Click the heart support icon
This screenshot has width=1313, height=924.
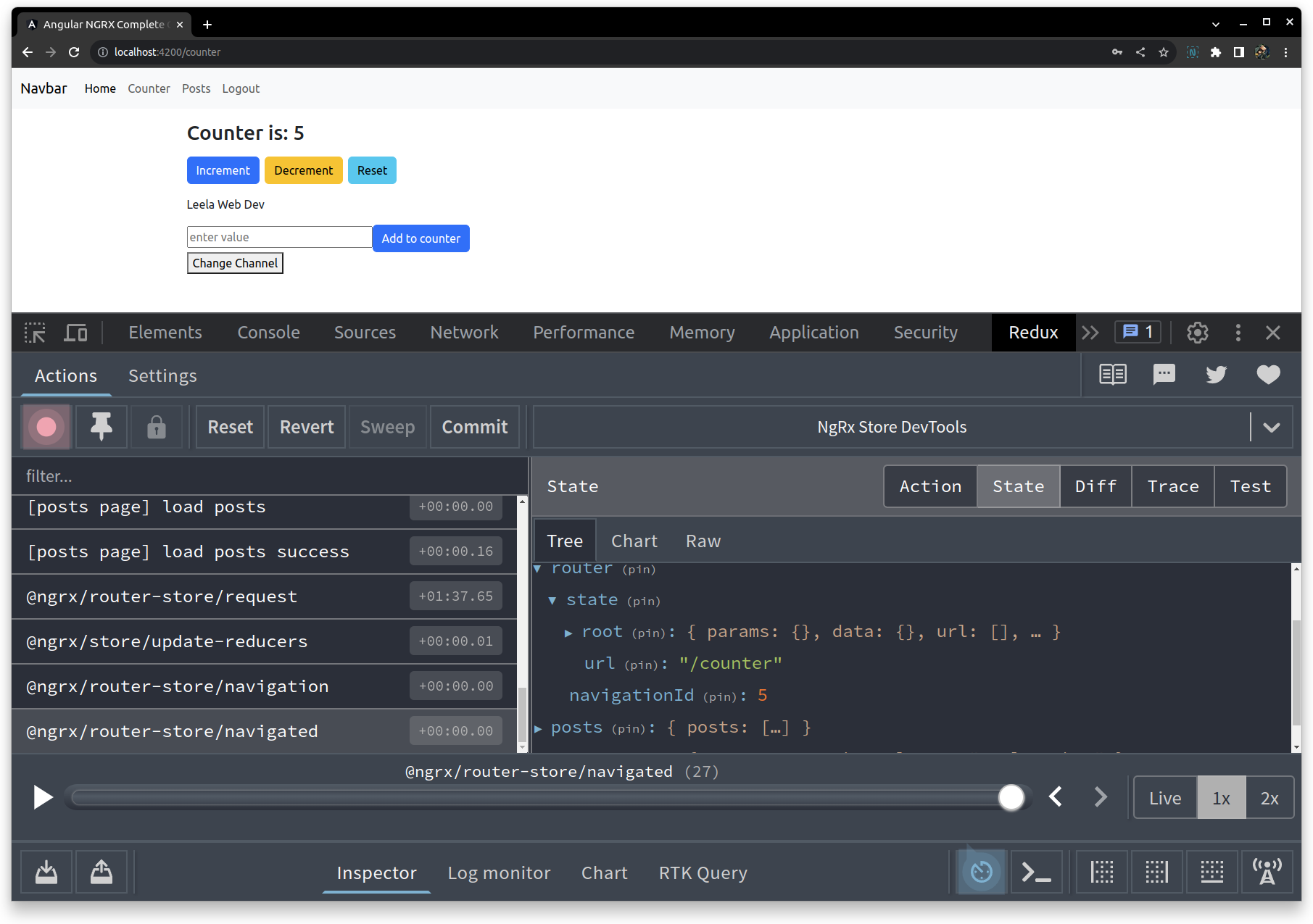tap(1268, 375)
